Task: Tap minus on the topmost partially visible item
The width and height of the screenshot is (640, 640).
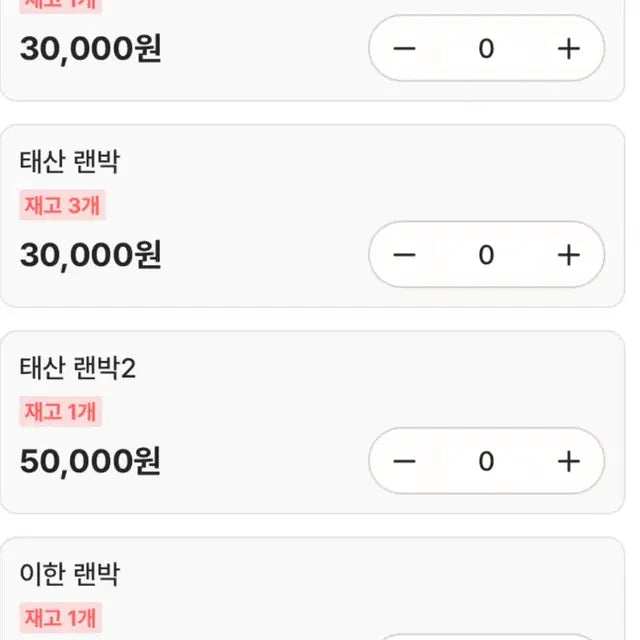Action: point(404,49)
